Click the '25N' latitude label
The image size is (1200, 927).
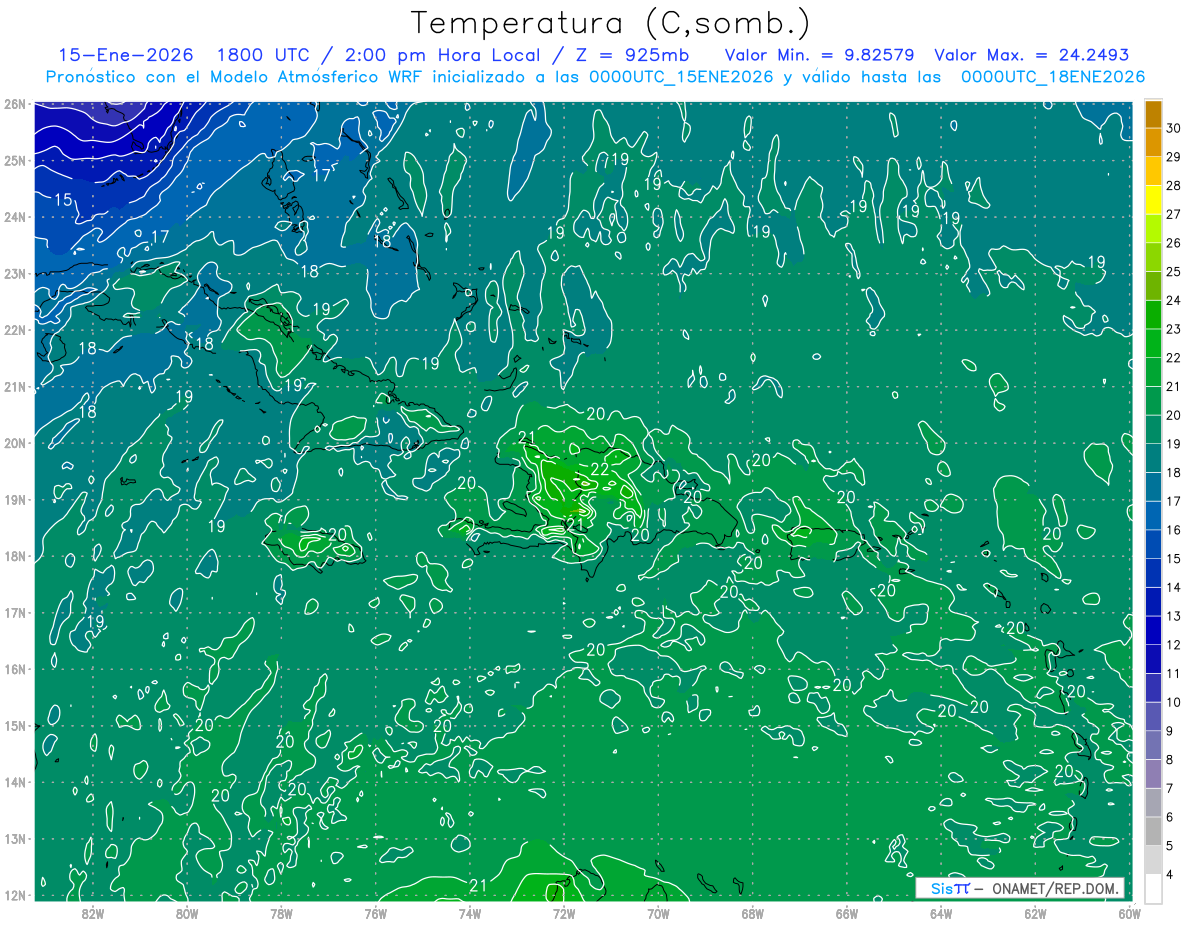click(x=15, y=160)
